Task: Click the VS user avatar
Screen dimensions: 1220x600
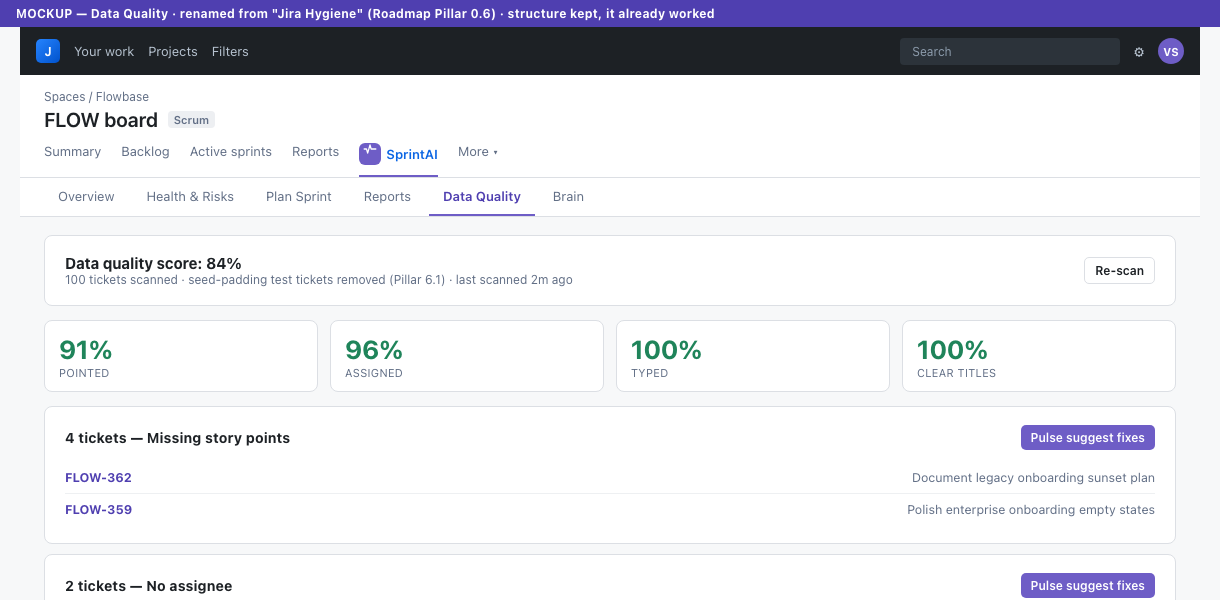Action: pyautogui.click(x=1171, y=51)
